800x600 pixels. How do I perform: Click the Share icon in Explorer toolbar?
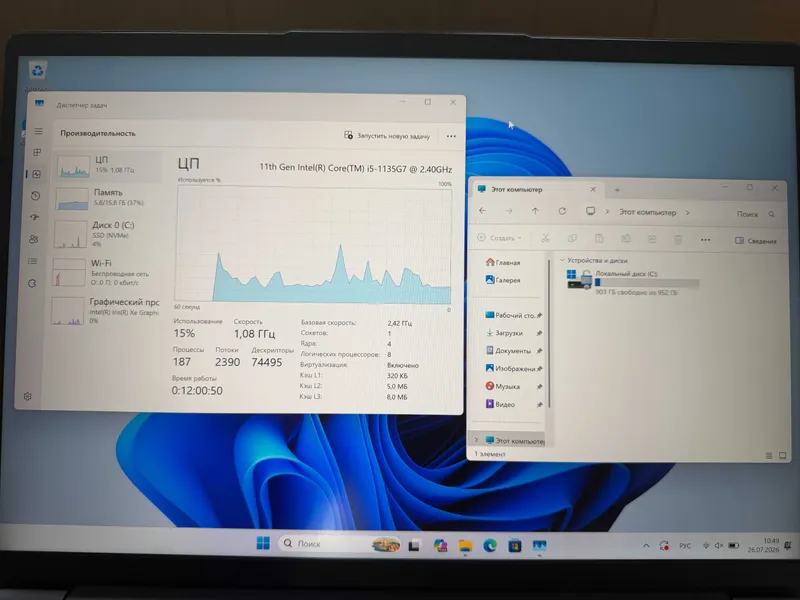652,239
